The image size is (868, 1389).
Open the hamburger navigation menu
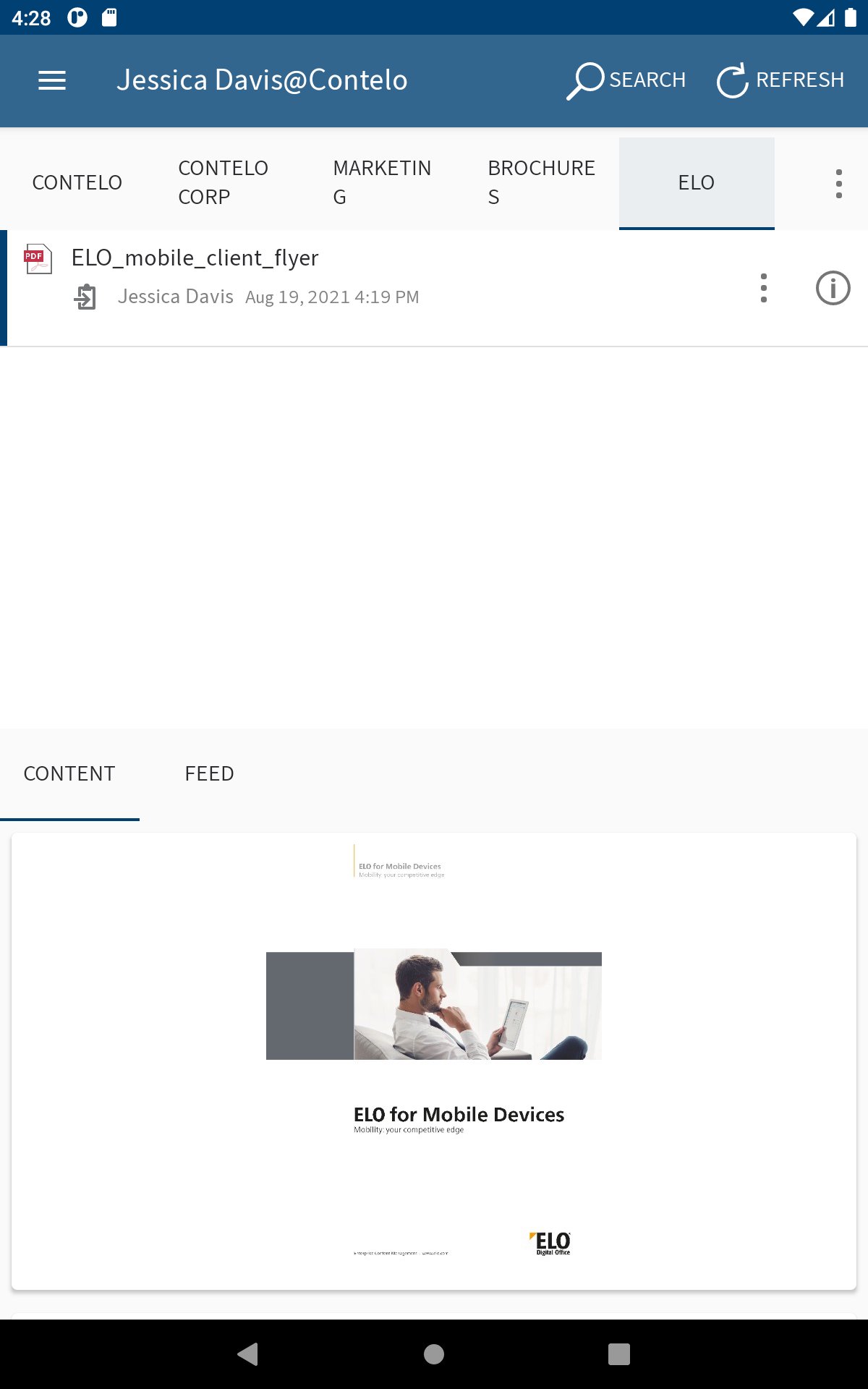coord(52,80)
